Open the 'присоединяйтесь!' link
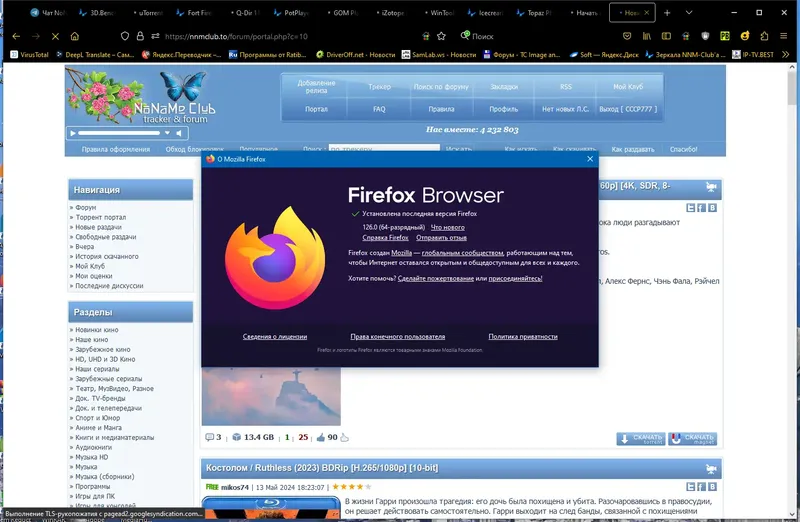Image resolution: width=800 pixels, height=522 pixels. 515,278
